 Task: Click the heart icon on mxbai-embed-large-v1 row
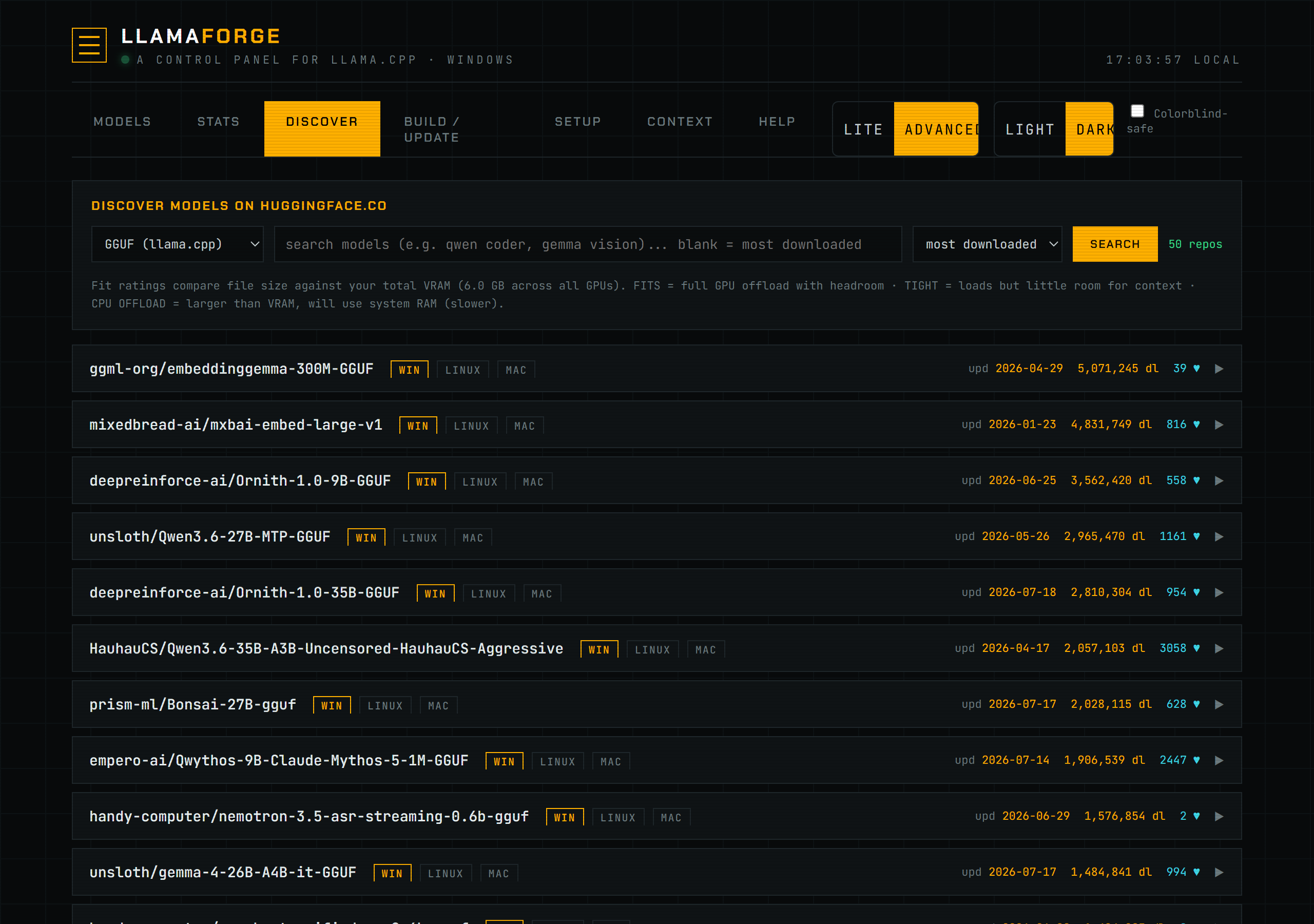click(x=1196, y=425)
